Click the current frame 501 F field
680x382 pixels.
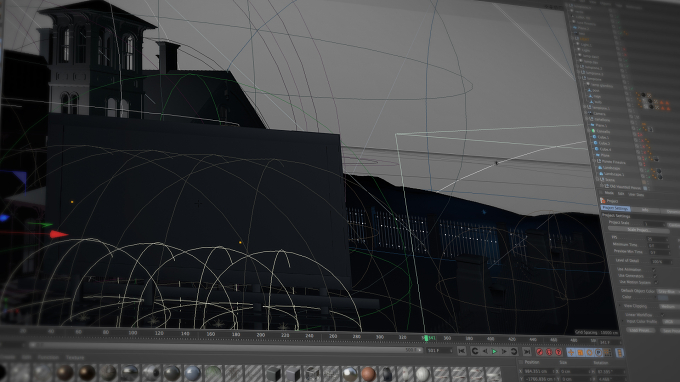point(439,350)
